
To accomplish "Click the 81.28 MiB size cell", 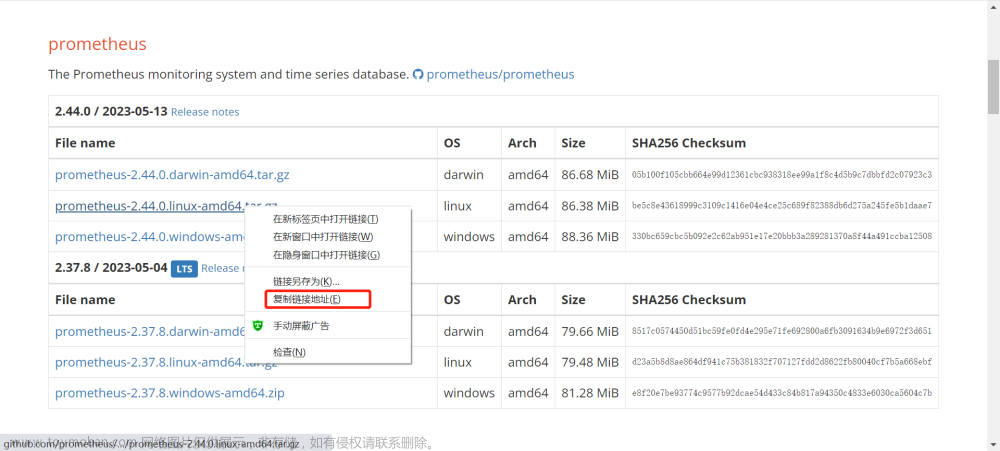I will tap(590, 393).
